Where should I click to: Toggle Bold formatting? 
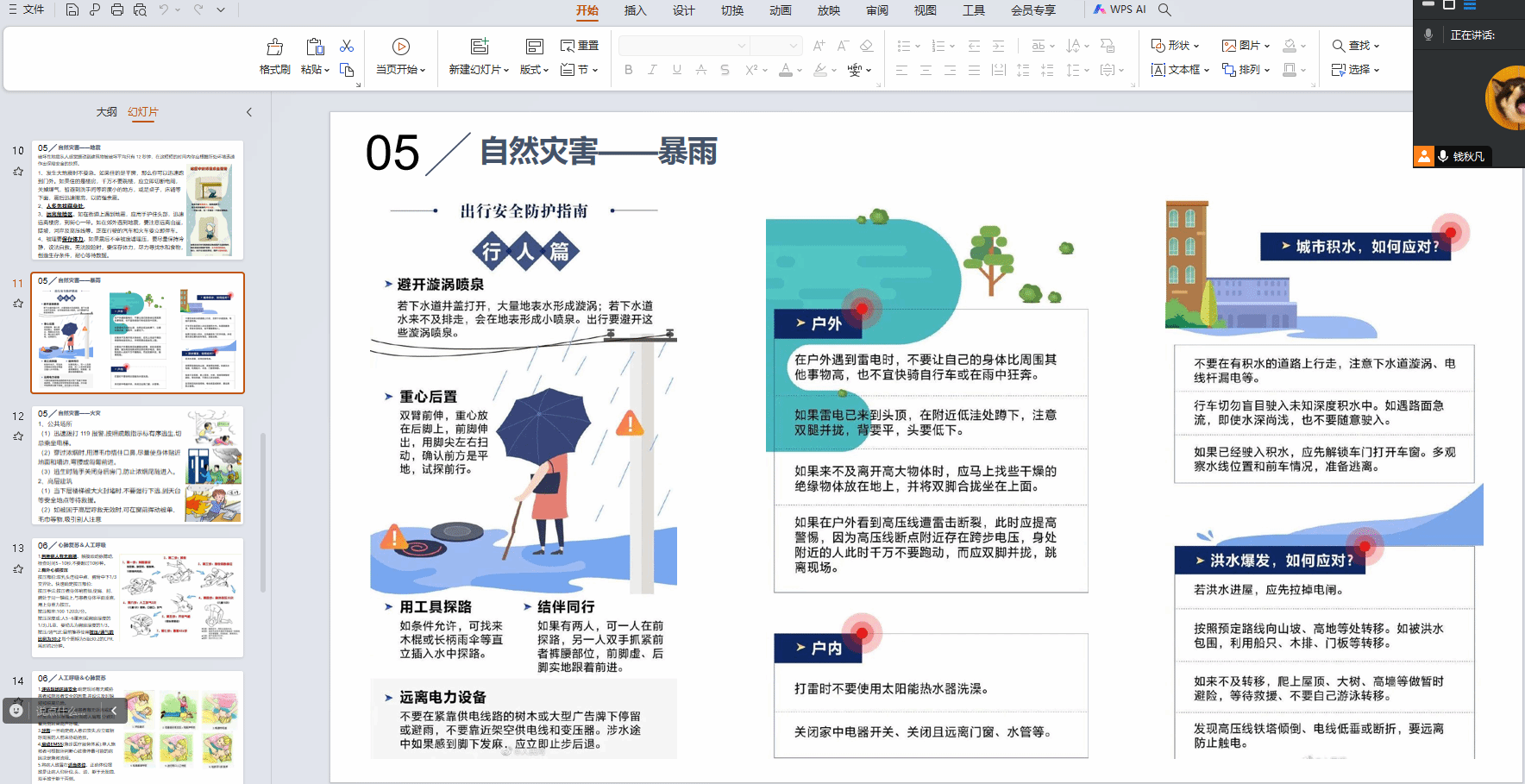click(x=628, y=70)
